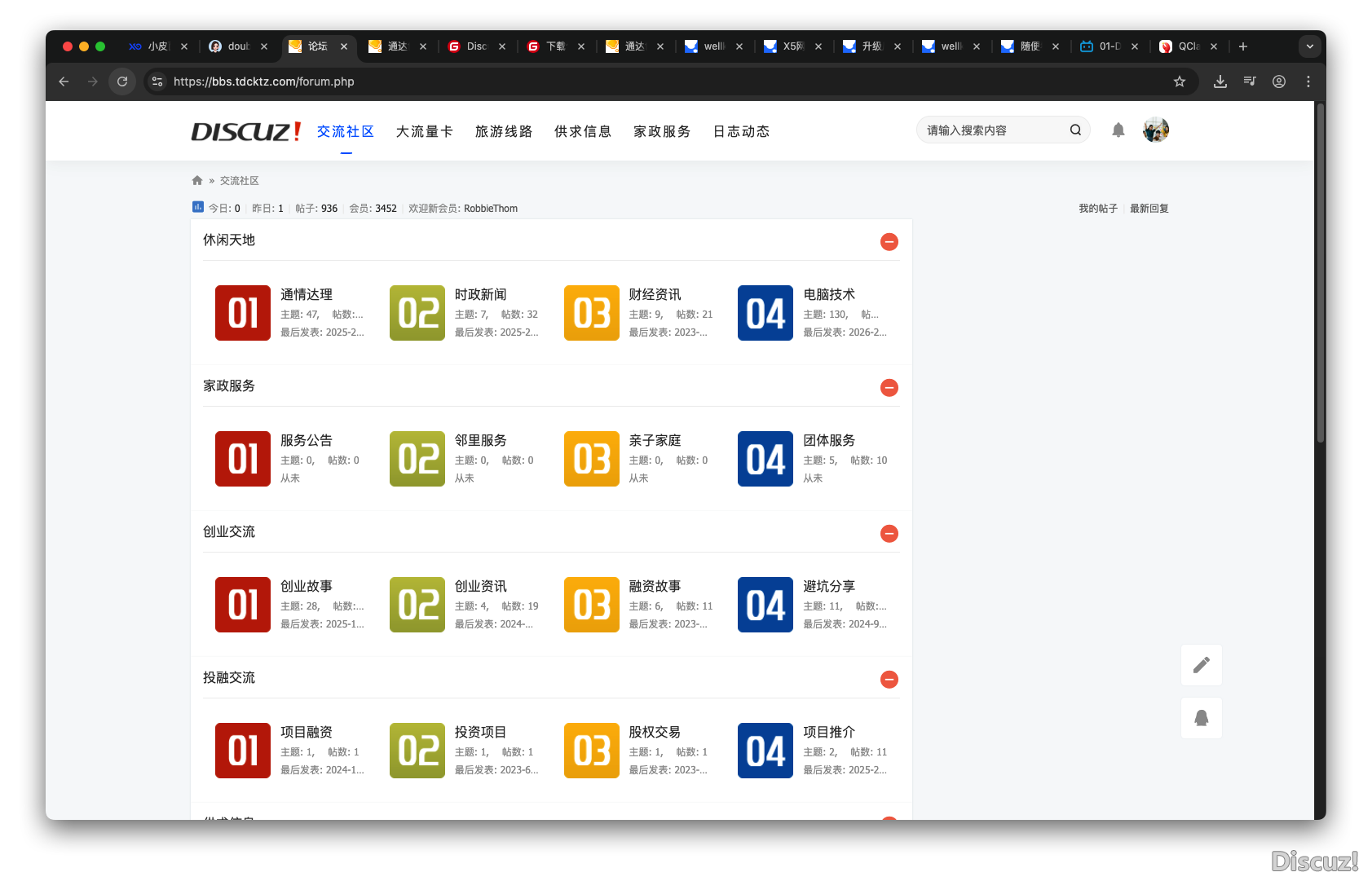Click the browser downloads icon
The image size is (1372, 881).
[x=1220, y=81]
